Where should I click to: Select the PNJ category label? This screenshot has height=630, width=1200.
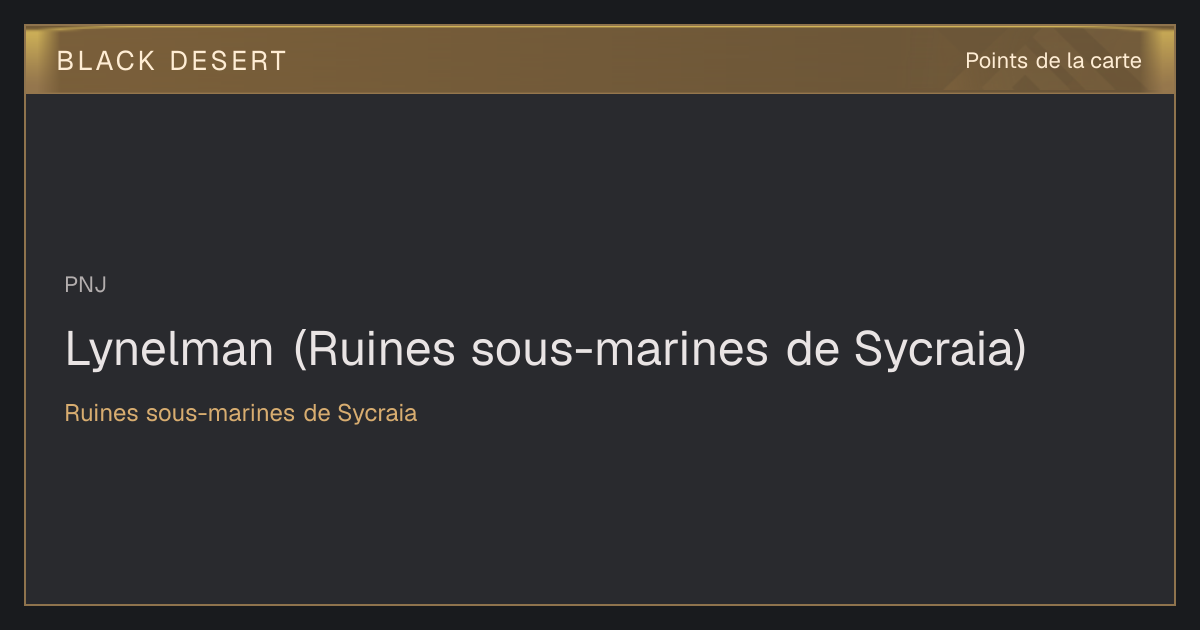point(85,285)
